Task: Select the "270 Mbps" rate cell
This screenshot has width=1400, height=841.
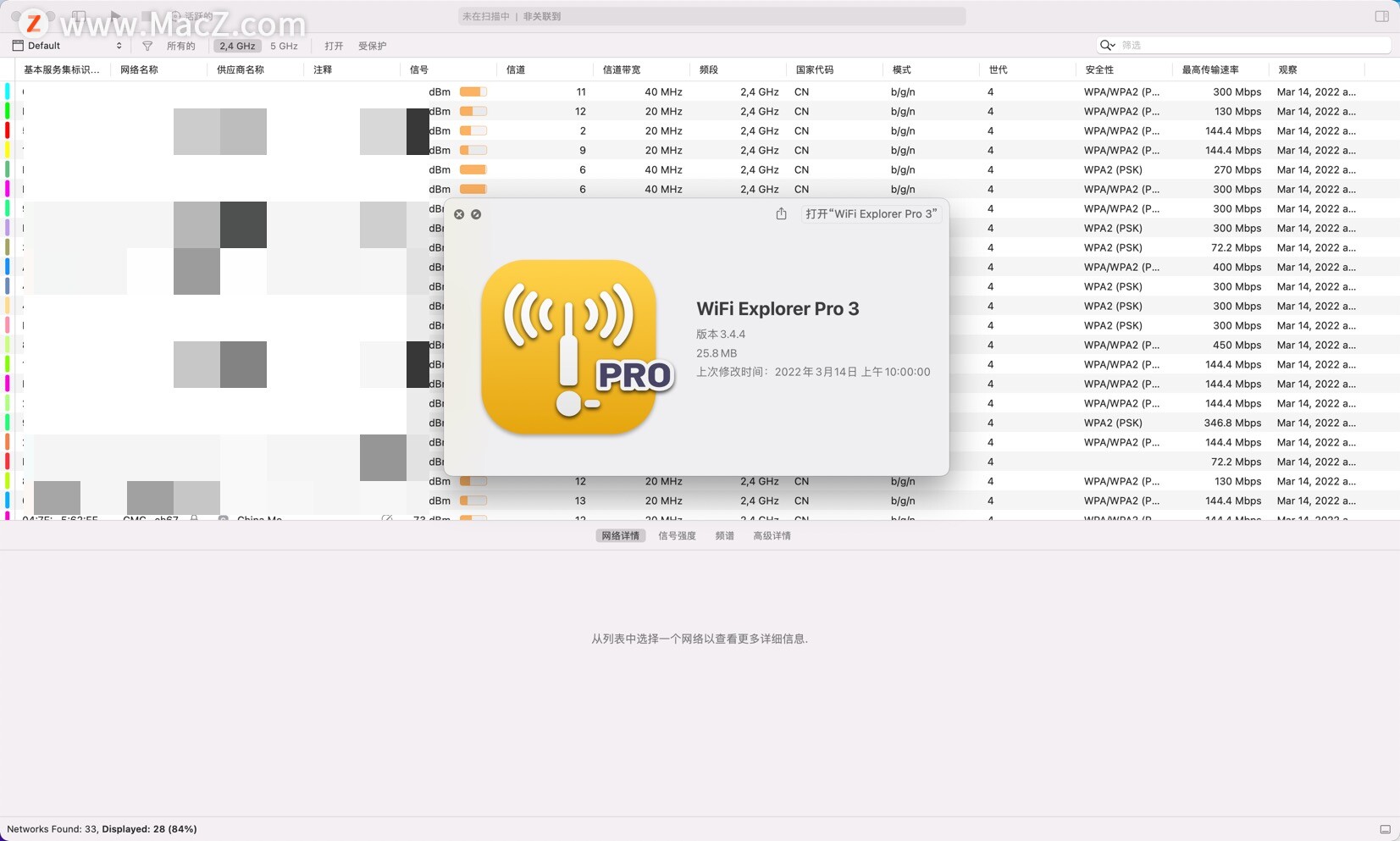Action: (x=1237, y=169)
